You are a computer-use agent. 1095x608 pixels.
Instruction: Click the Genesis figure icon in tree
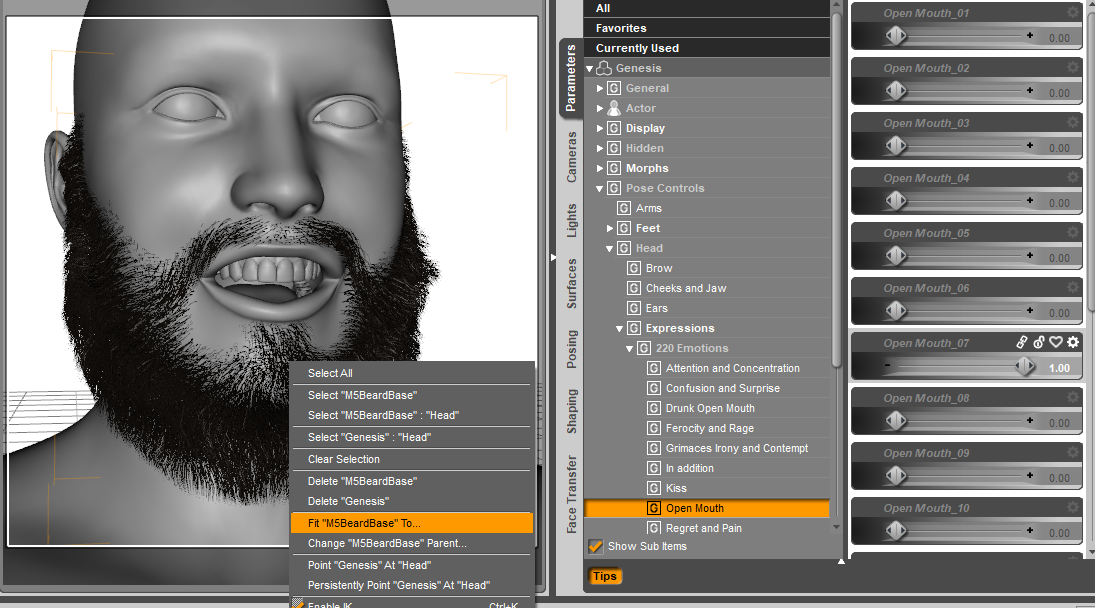[x=604, y=68]
